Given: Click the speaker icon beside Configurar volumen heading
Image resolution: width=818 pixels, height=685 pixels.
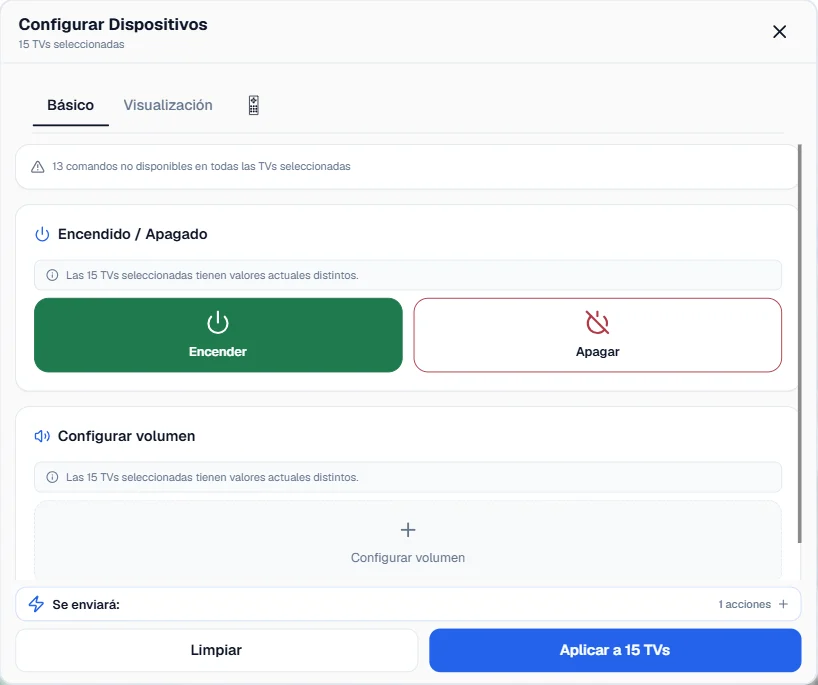Looking at the screenshot, I should point(42,436).
